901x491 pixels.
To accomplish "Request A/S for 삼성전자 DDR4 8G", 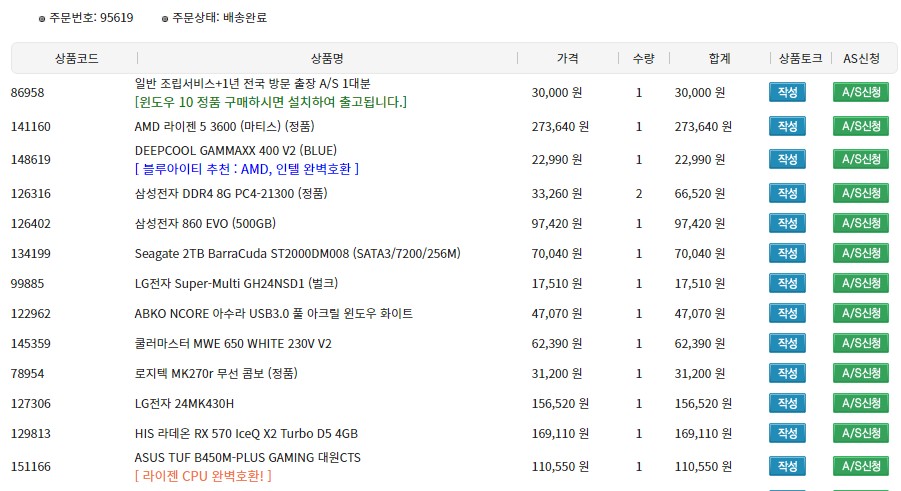I will pyautogui.click(x=861, y=193).
